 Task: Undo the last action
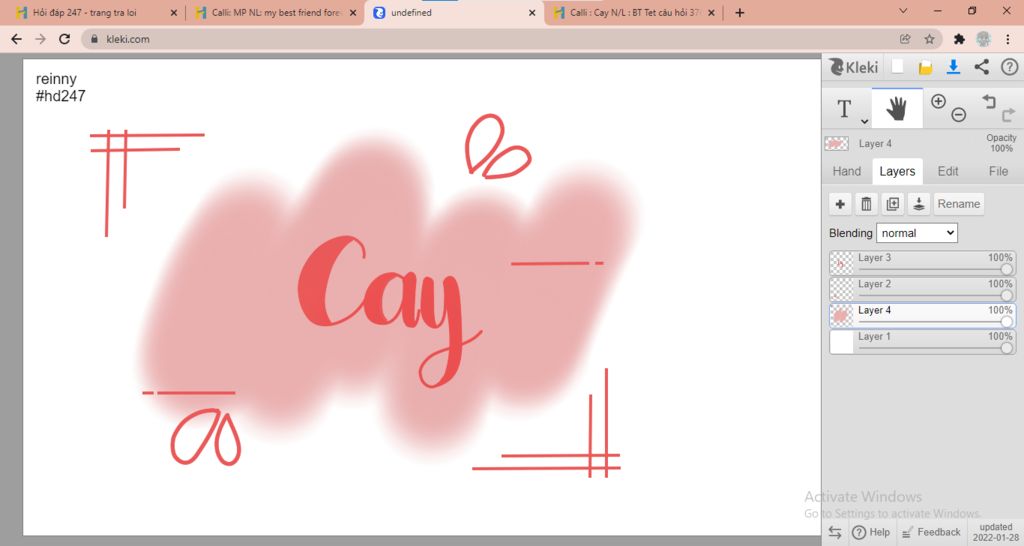(989, 101)
